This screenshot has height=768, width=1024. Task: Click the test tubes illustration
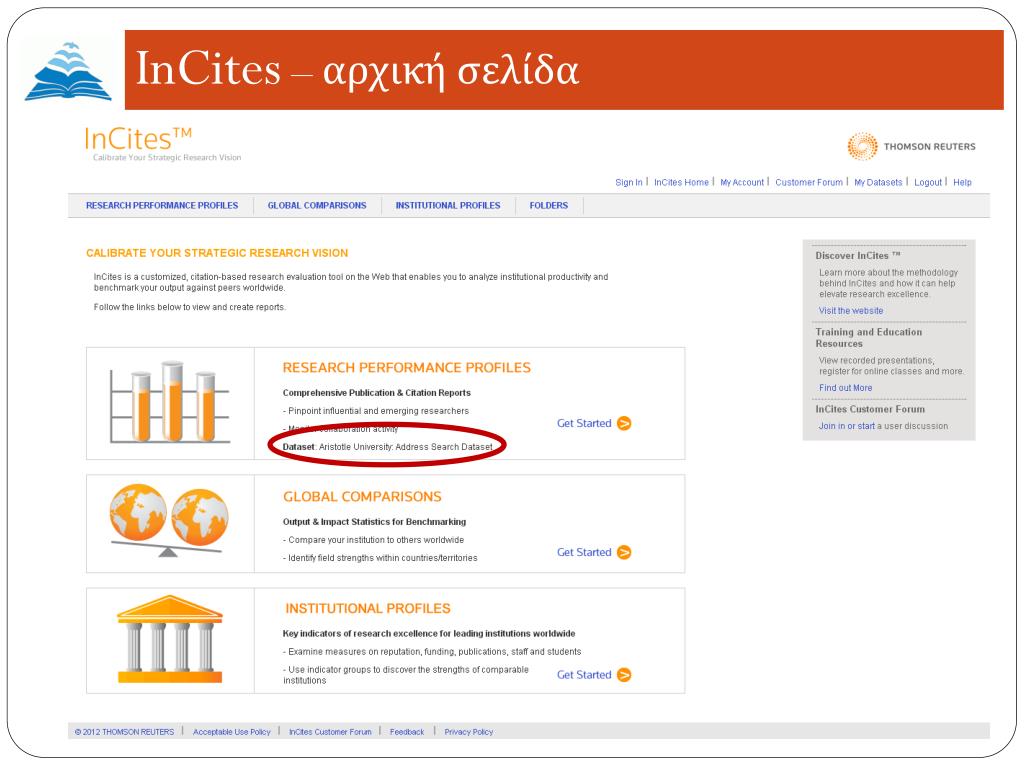[x=170, y=402]
